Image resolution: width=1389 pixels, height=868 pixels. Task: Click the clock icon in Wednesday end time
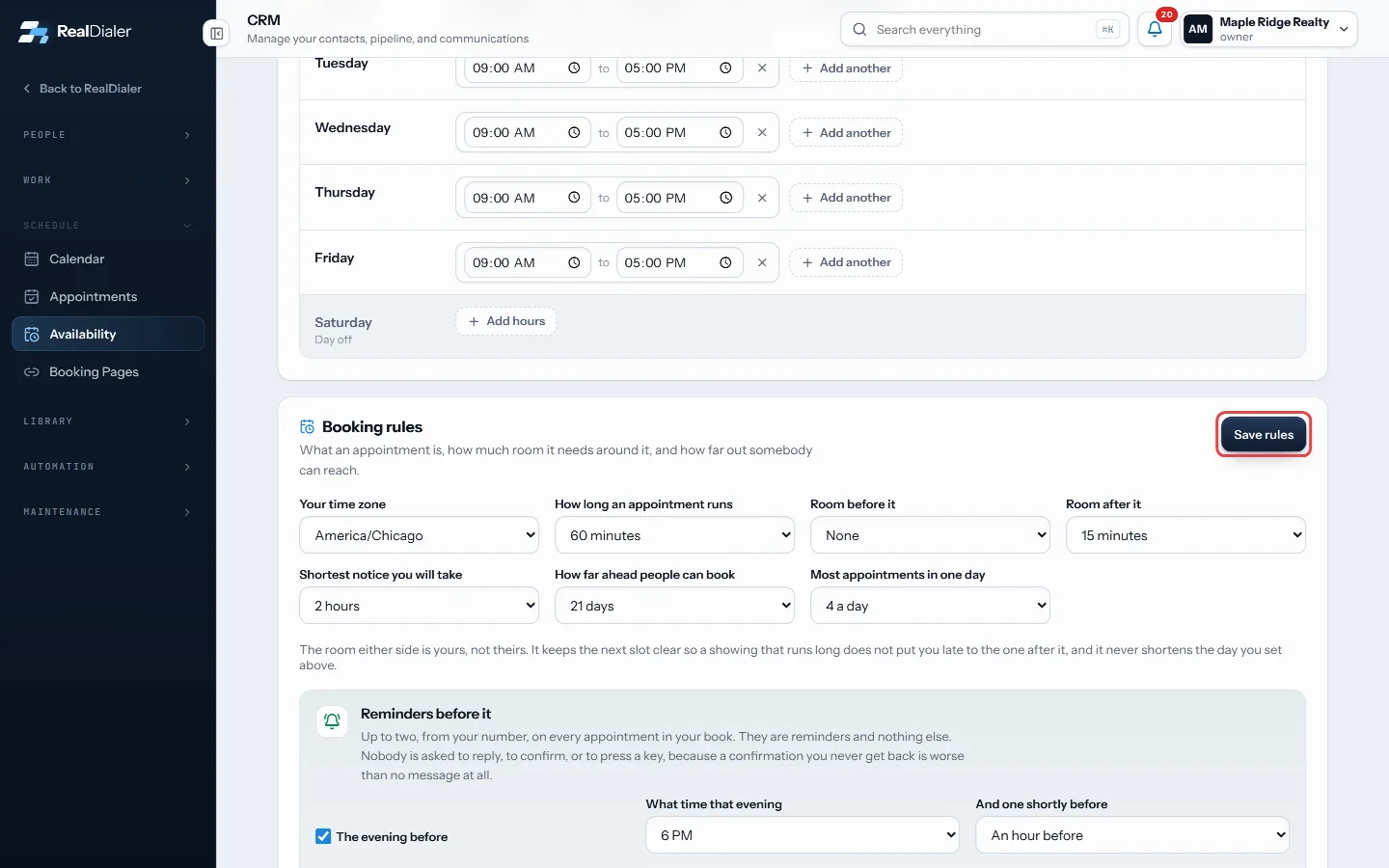point(725,133)
